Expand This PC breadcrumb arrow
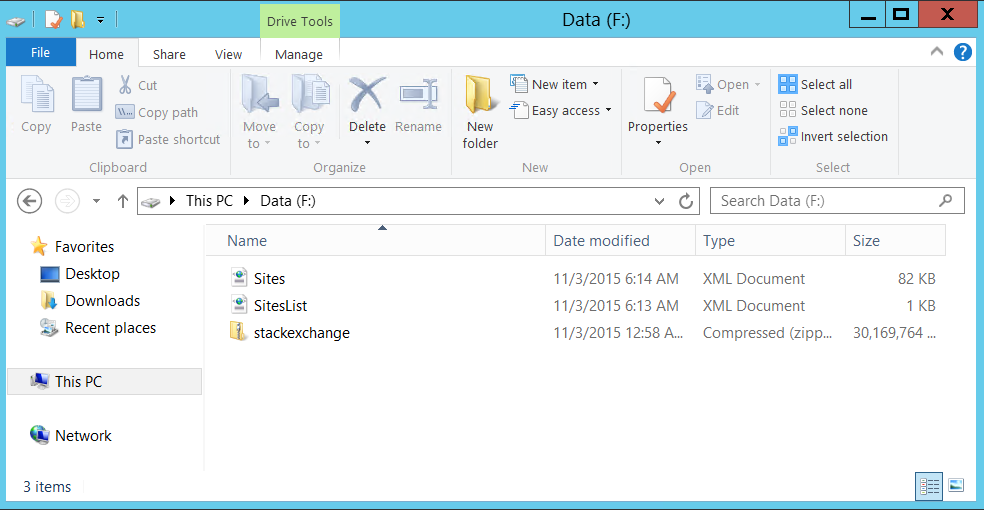 [247, 201]
